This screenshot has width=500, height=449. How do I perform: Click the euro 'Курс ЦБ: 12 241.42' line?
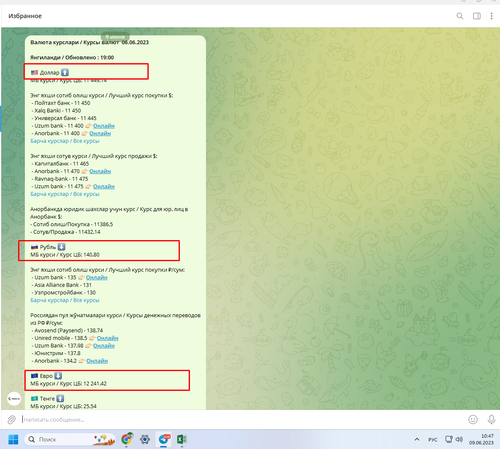click(69, 384)
